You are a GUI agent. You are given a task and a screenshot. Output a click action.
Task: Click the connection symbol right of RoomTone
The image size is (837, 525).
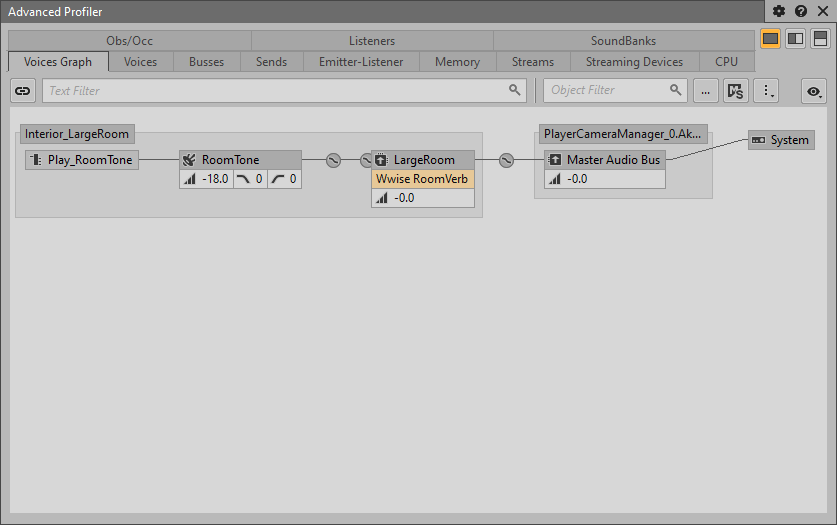point(334,160)
